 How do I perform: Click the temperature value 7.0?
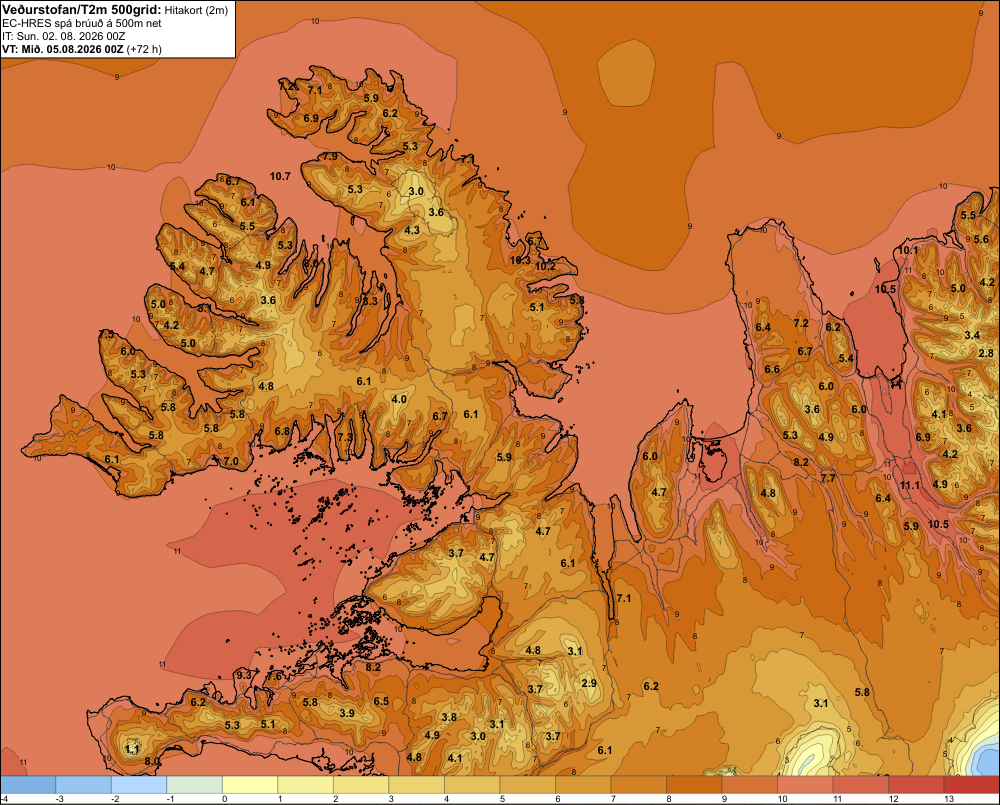(x=231, y=461)
